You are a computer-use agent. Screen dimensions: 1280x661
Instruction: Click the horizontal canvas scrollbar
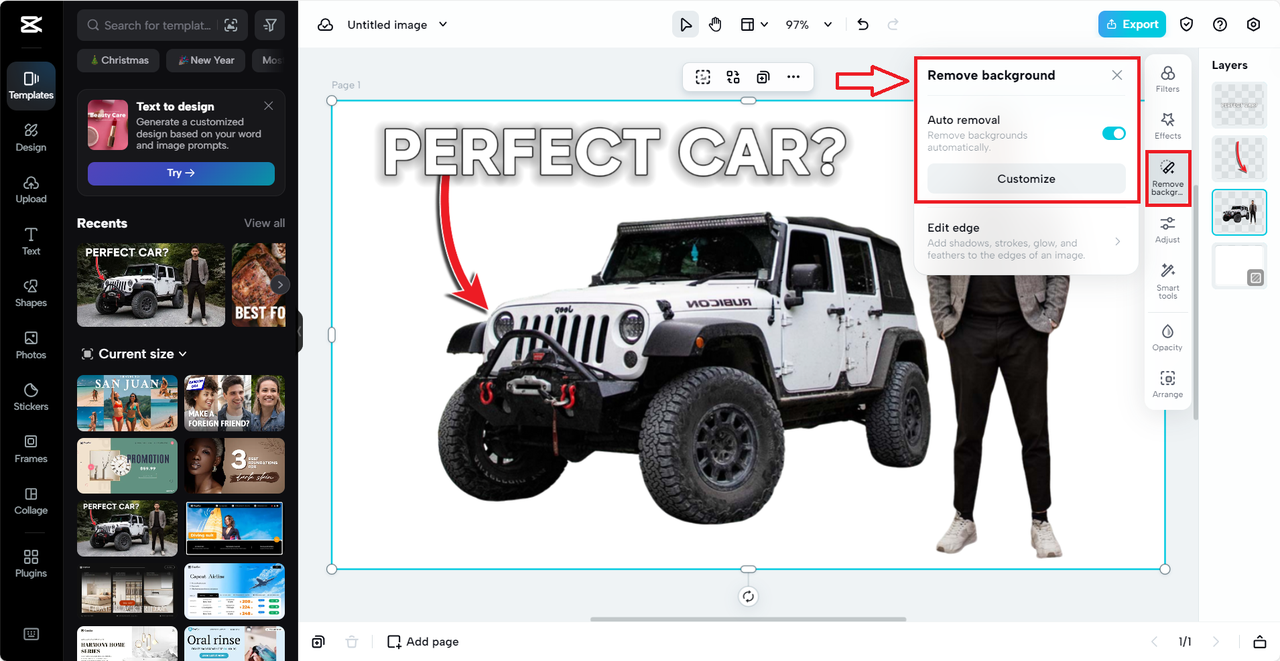748,619
